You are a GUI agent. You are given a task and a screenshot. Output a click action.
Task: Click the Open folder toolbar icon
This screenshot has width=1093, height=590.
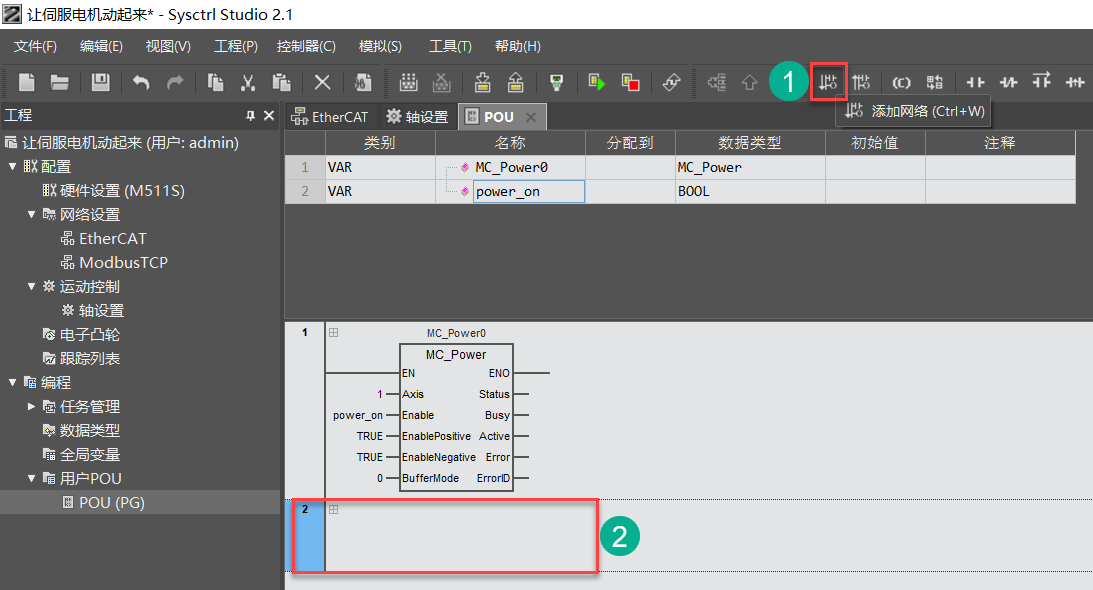point(60,82)
